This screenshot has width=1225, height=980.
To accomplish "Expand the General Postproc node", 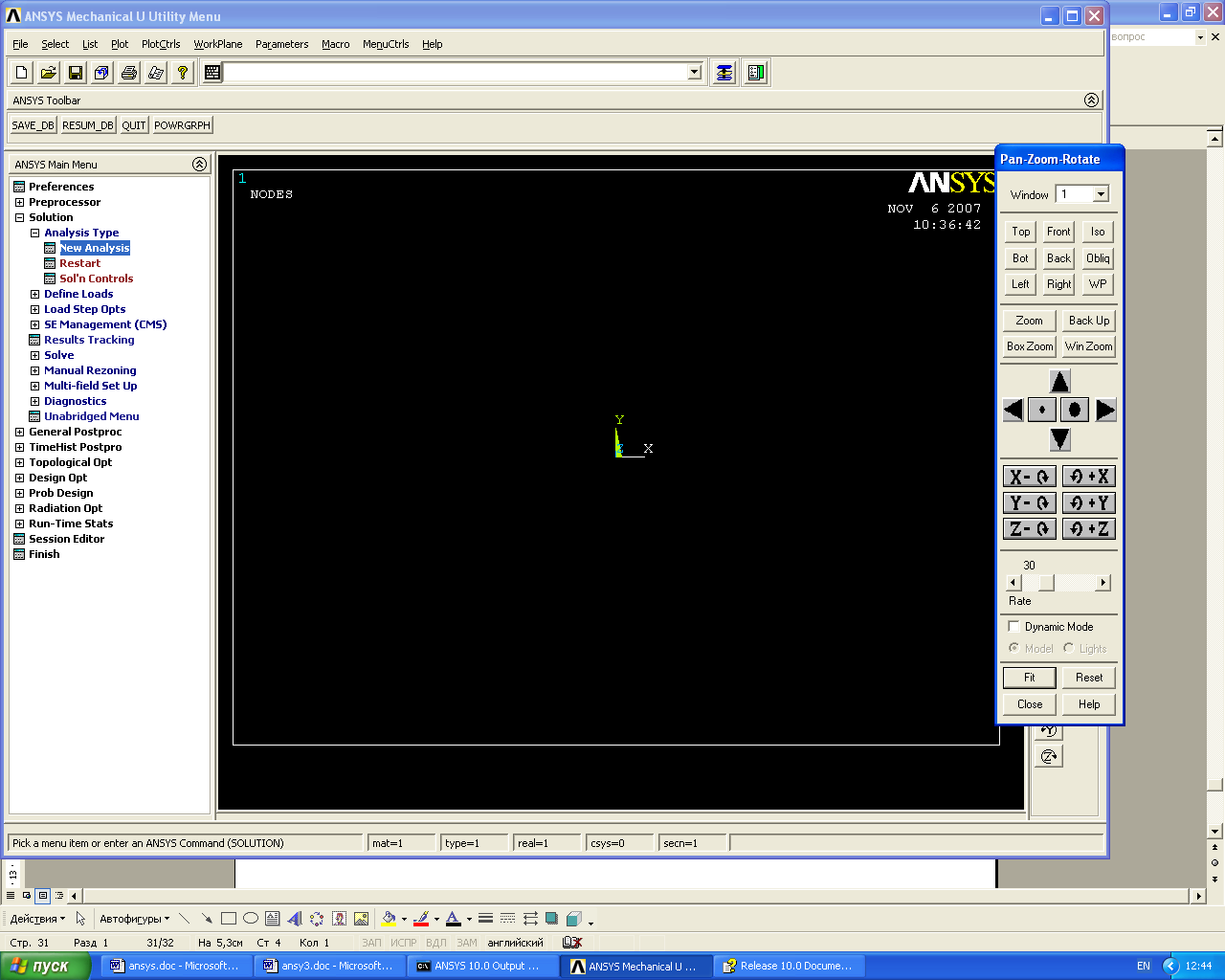I will point(19,432).
